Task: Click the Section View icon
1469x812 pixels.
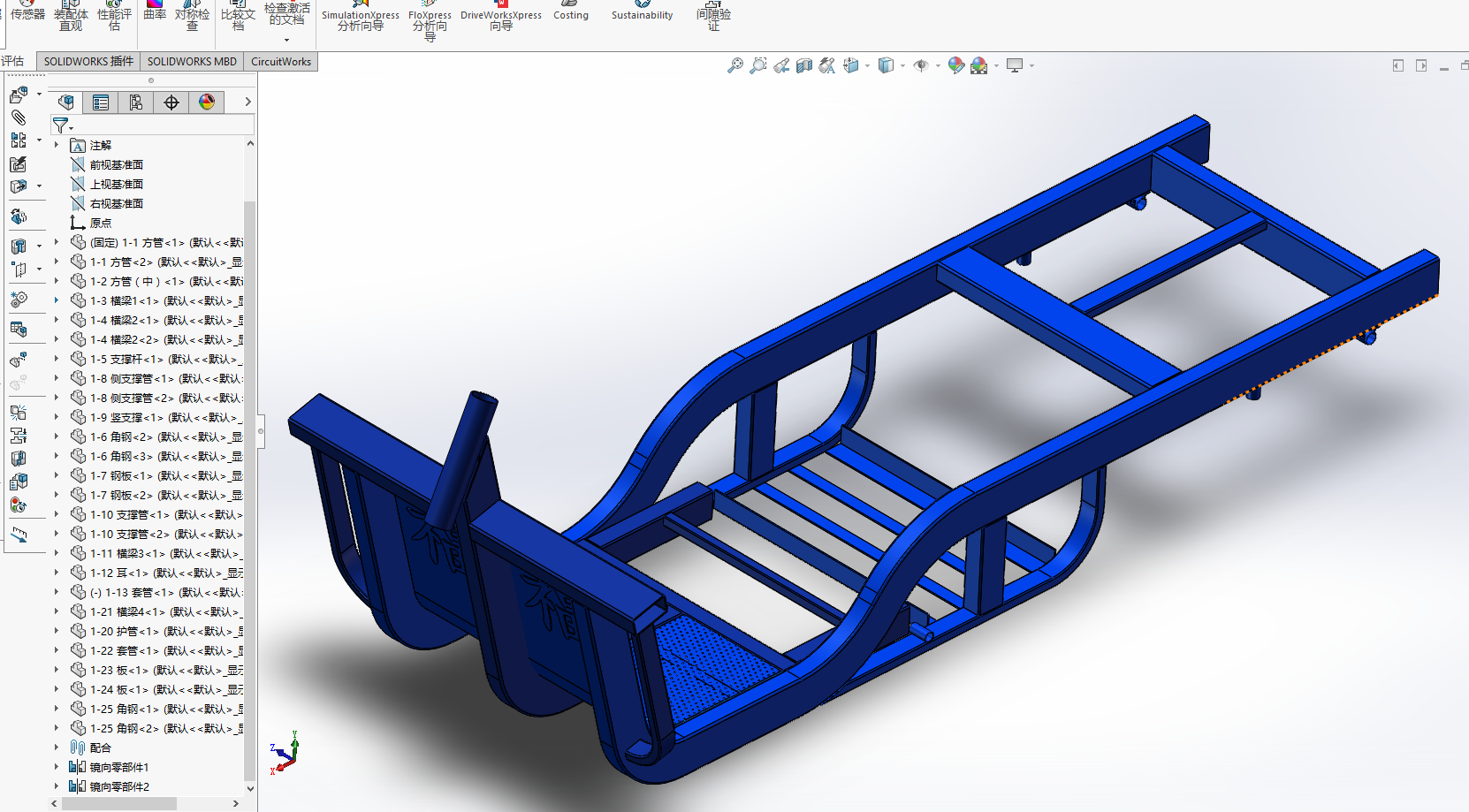Action: point(803,65)
